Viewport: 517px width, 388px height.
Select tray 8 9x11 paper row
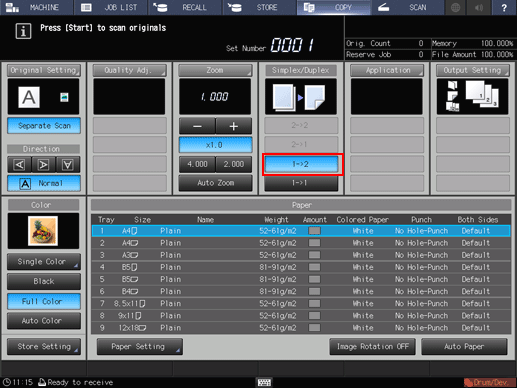[301, 316]
